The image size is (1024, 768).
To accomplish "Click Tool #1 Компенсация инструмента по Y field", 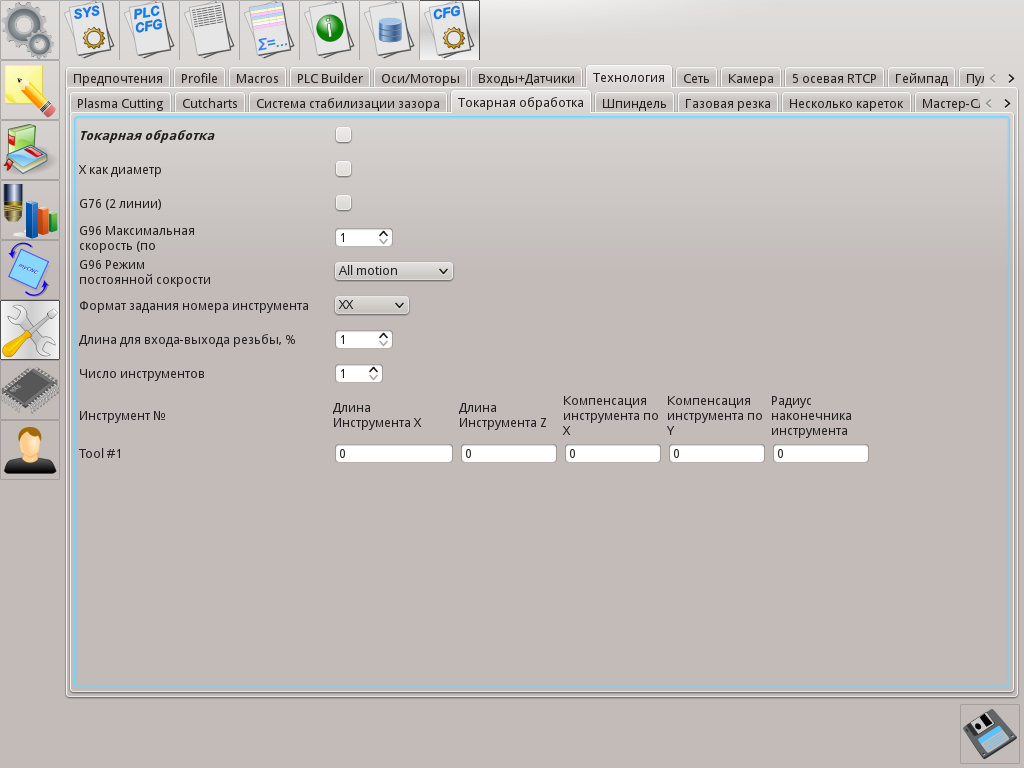I will pyautogui.click(x=716, y=453).
